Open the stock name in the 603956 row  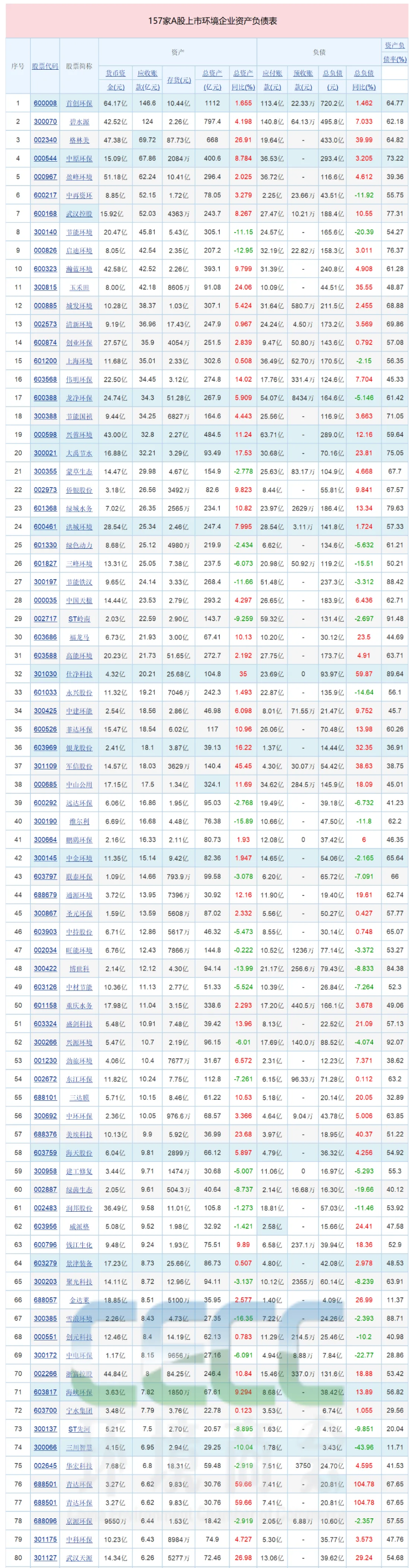click(79, 1226)
